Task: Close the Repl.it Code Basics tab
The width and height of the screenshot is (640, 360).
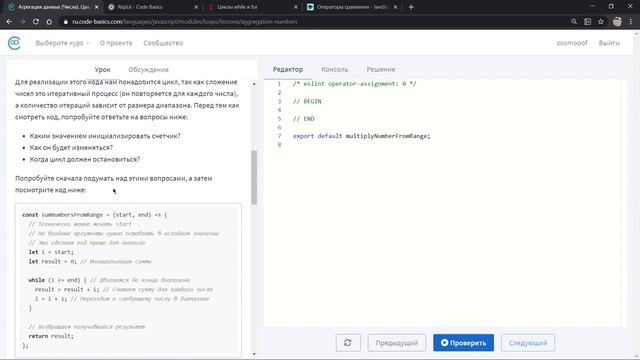Action: [196, 7]
